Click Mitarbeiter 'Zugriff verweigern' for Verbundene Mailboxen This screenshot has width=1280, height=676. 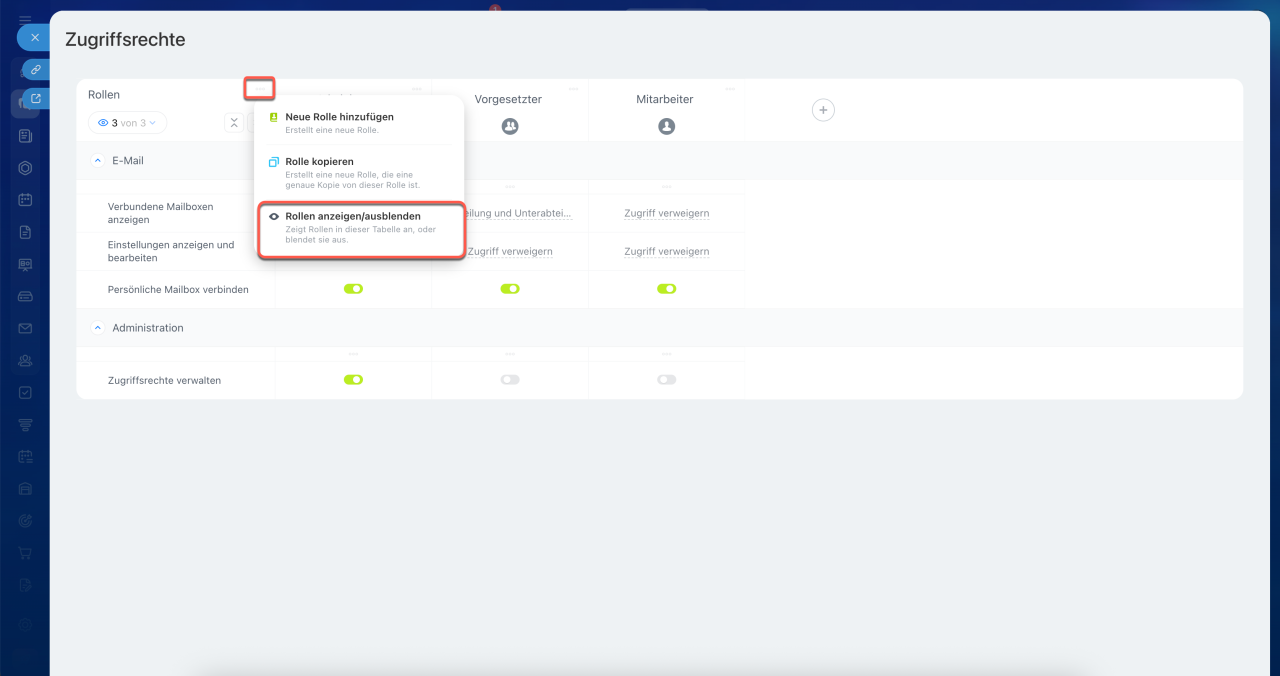coord(666,213)
